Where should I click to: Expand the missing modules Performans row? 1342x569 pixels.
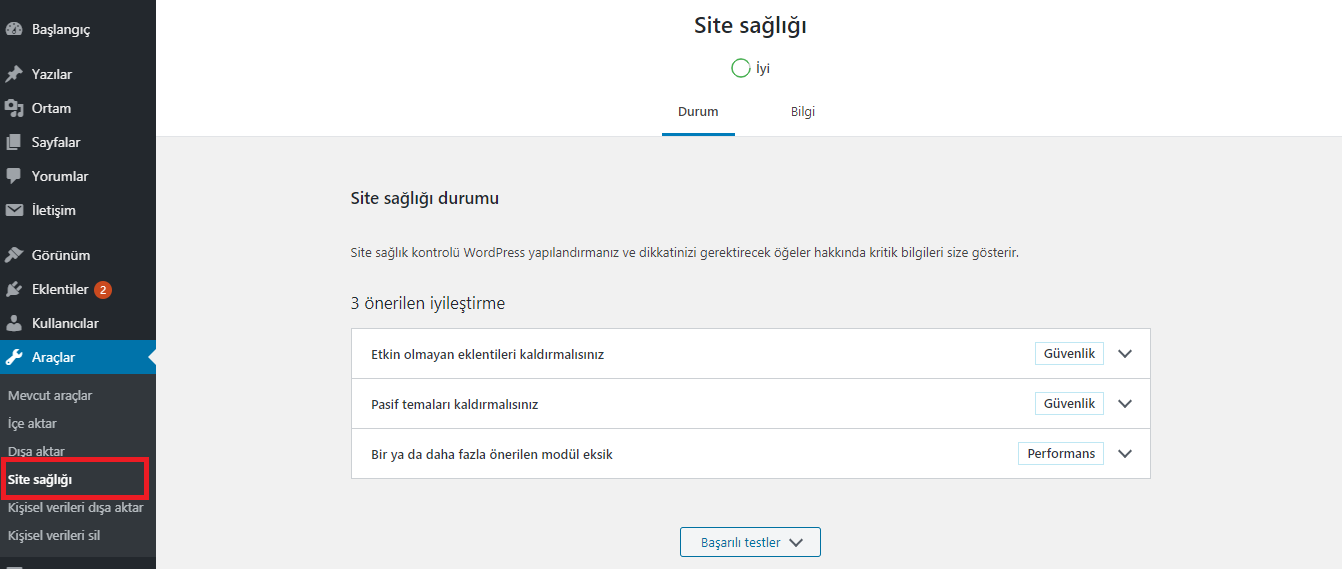(x=750, y=454)
